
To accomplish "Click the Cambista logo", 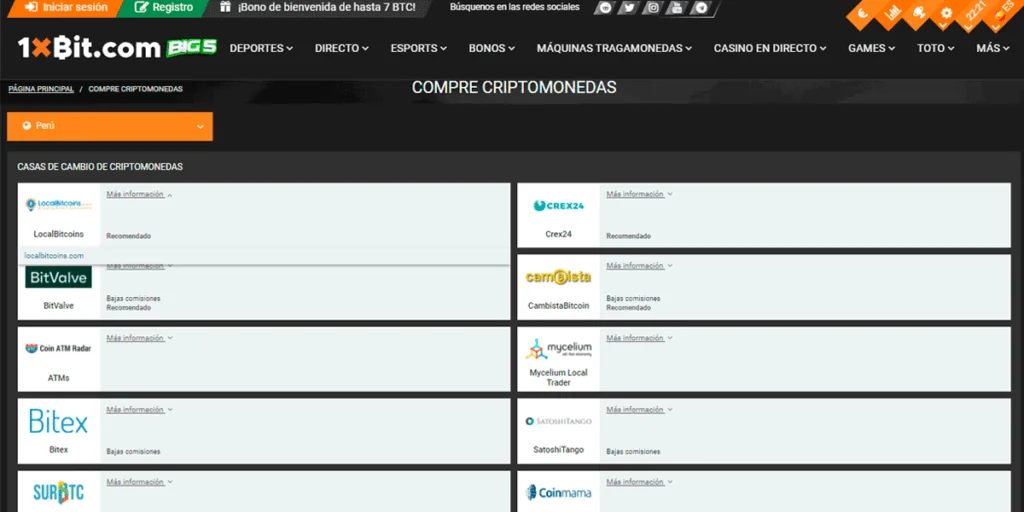I will [558, 277].
